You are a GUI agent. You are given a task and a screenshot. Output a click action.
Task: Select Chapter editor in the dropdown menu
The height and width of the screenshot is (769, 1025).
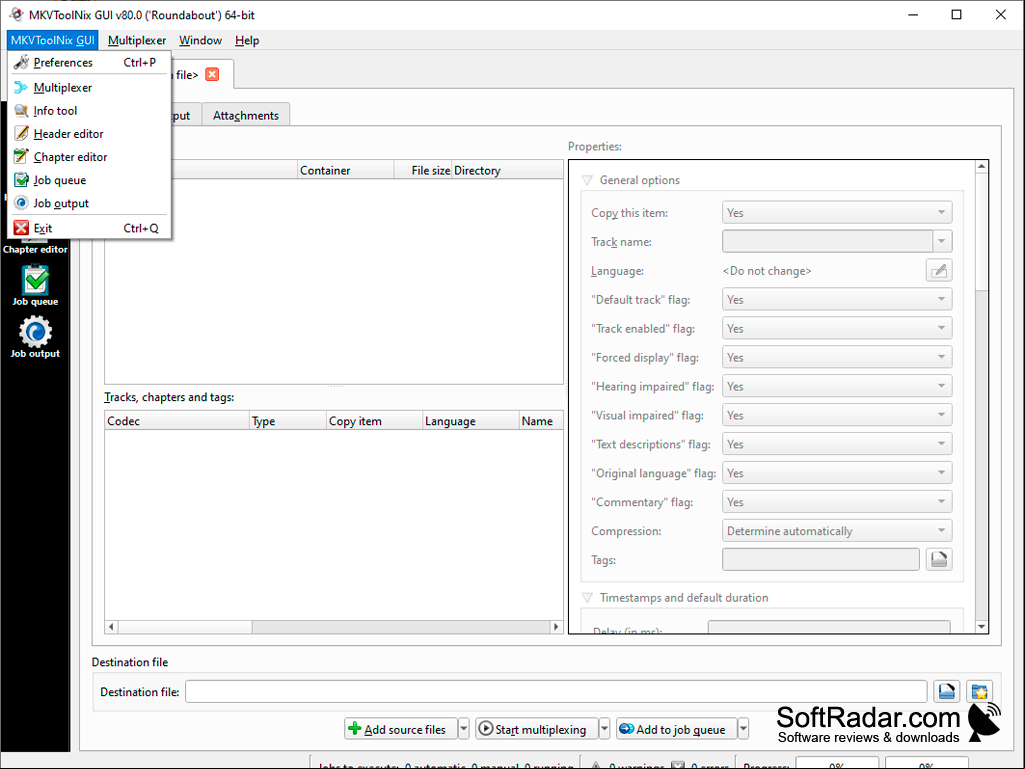coord(90,157)
